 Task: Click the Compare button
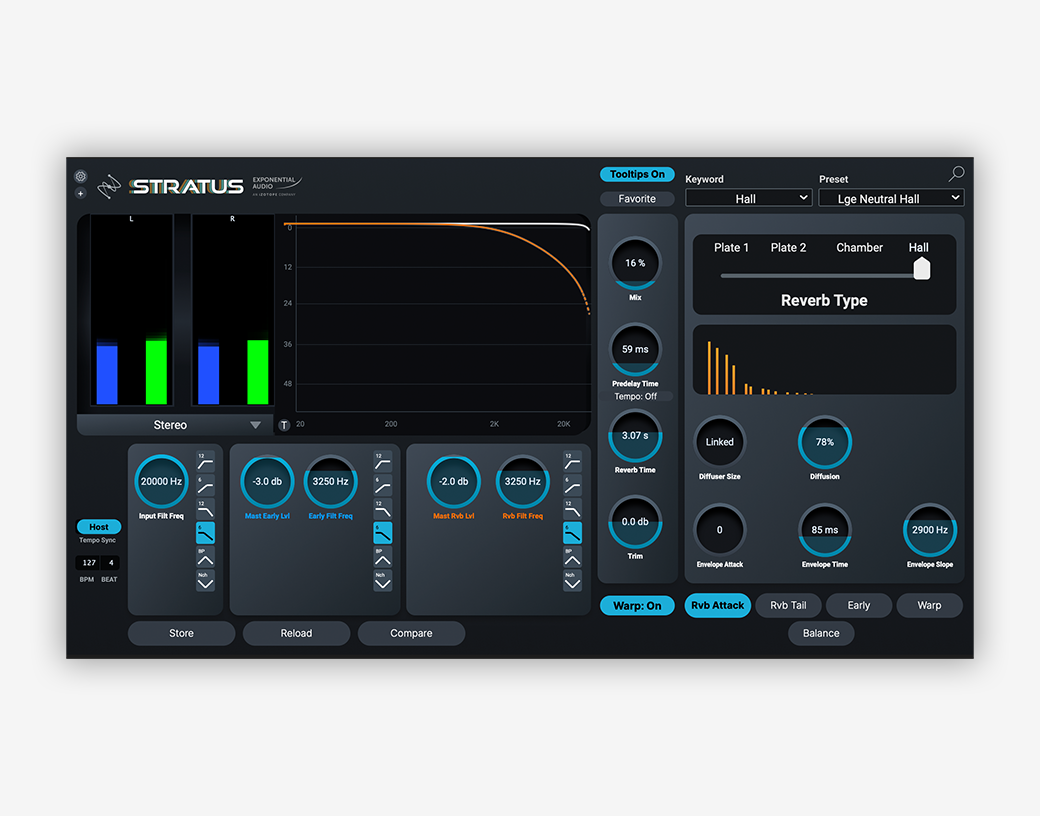click(x=411, y=634)
